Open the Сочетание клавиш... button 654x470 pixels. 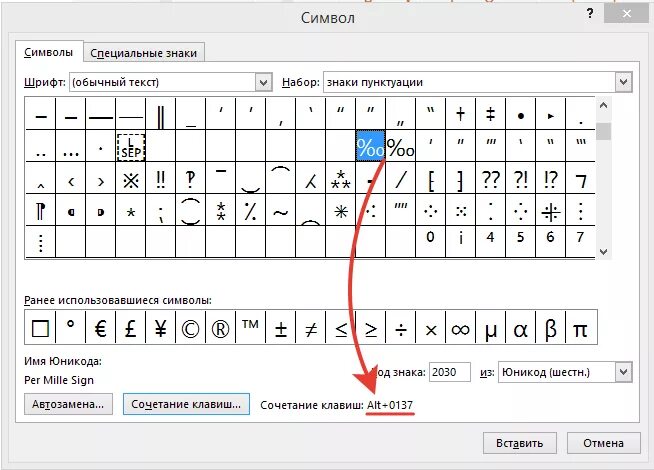pos(186,404)
